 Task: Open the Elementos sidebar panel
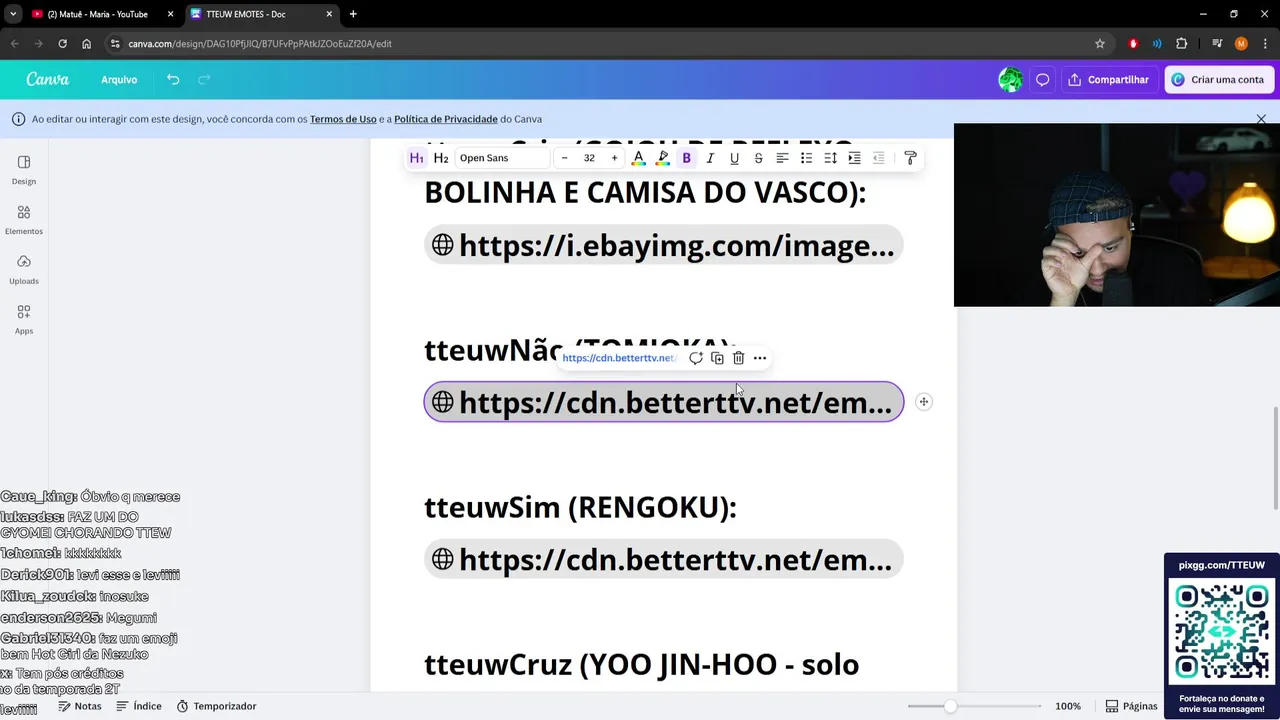click(24, 220)
